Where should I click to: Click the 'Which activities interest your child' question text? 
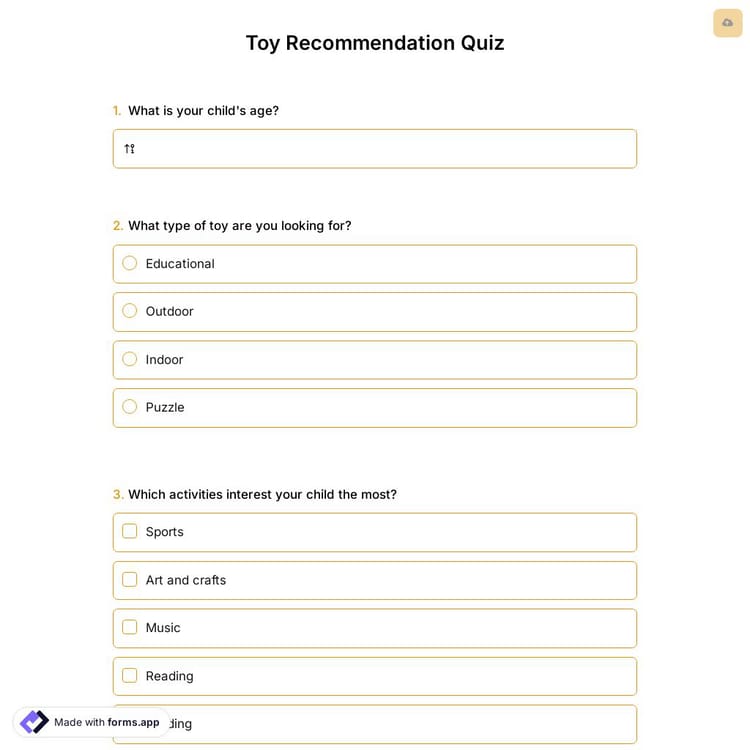(x=262, y=495)
